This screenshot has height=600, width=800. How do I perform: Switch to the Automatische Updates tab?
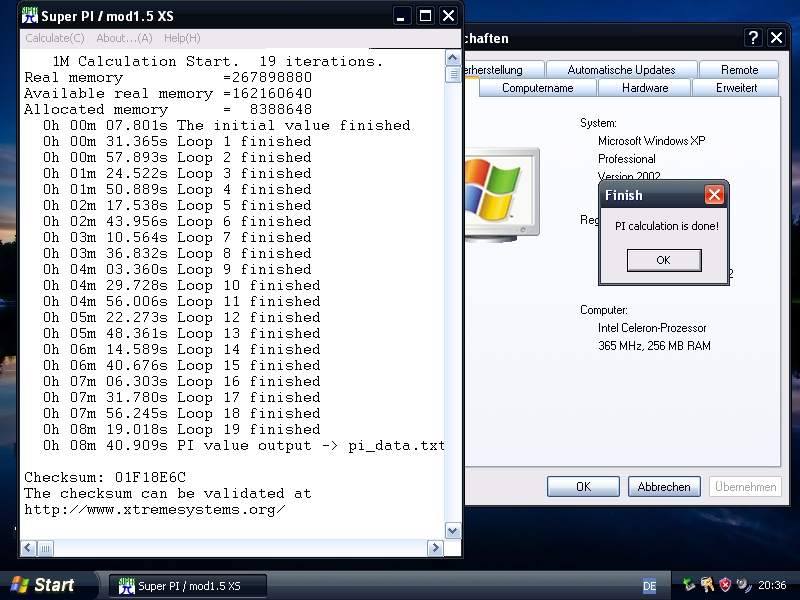tap(621, 70)
